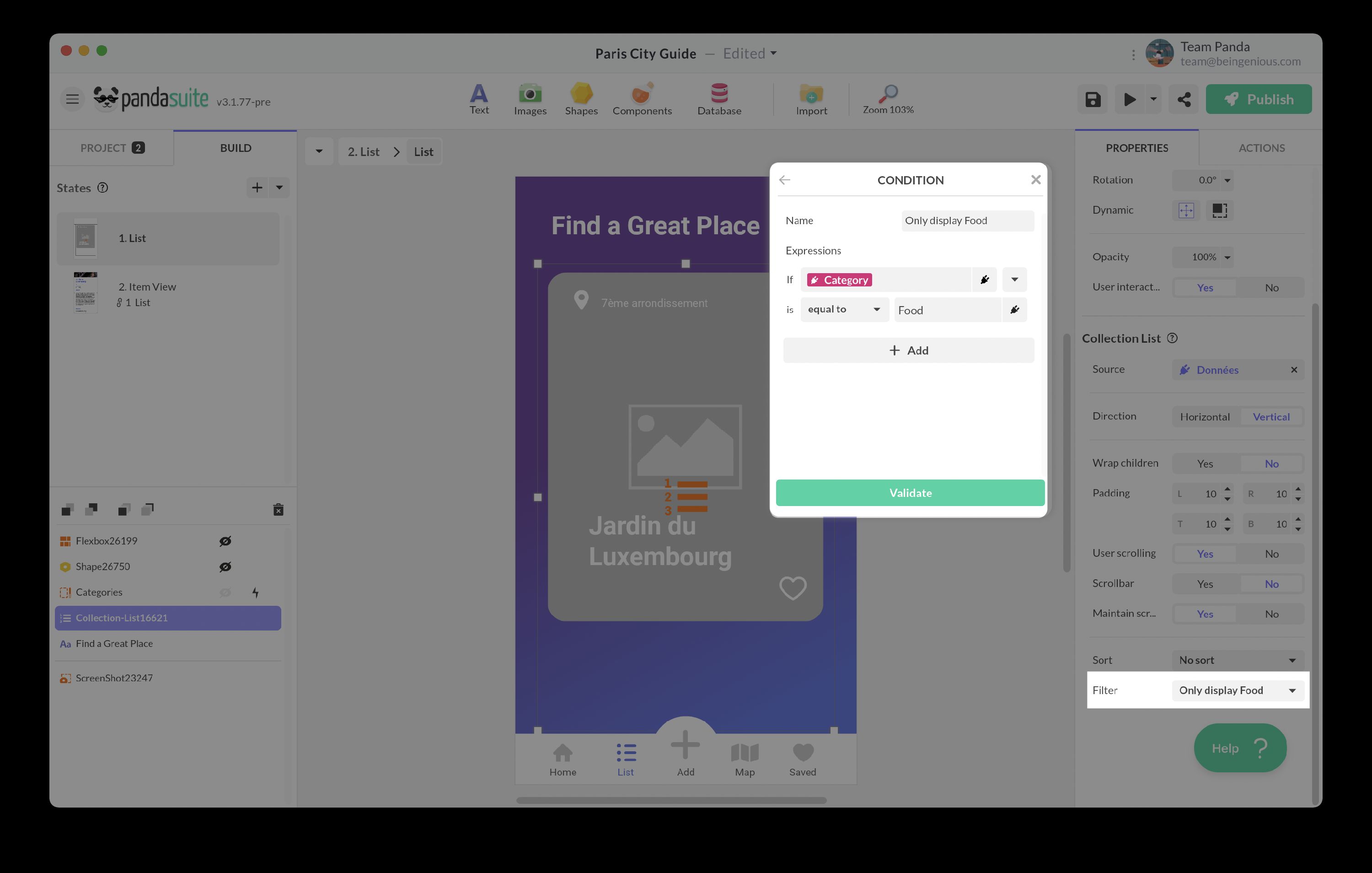Click the condition Name input field
The image size is (1372, 873).
click(x=967, y=221)
